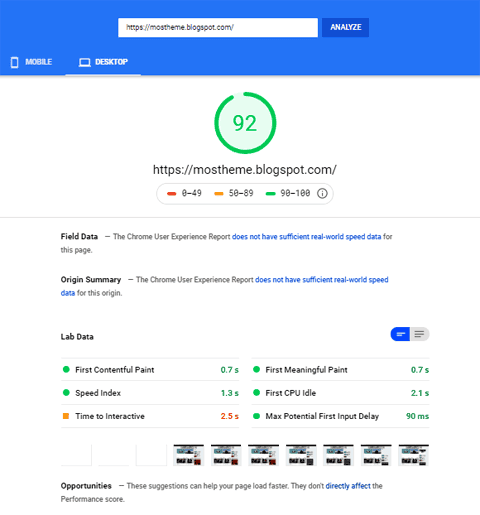
Task: Click the Opportunities heading
Action: coord(86,486)
